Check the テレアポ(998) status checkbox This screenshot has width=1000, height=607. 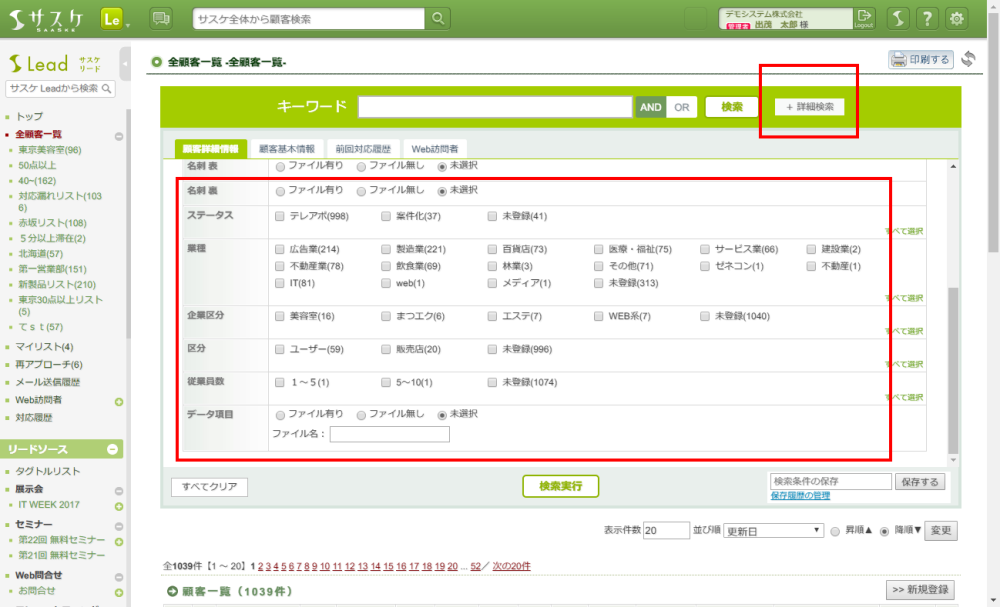click(280, 216)
